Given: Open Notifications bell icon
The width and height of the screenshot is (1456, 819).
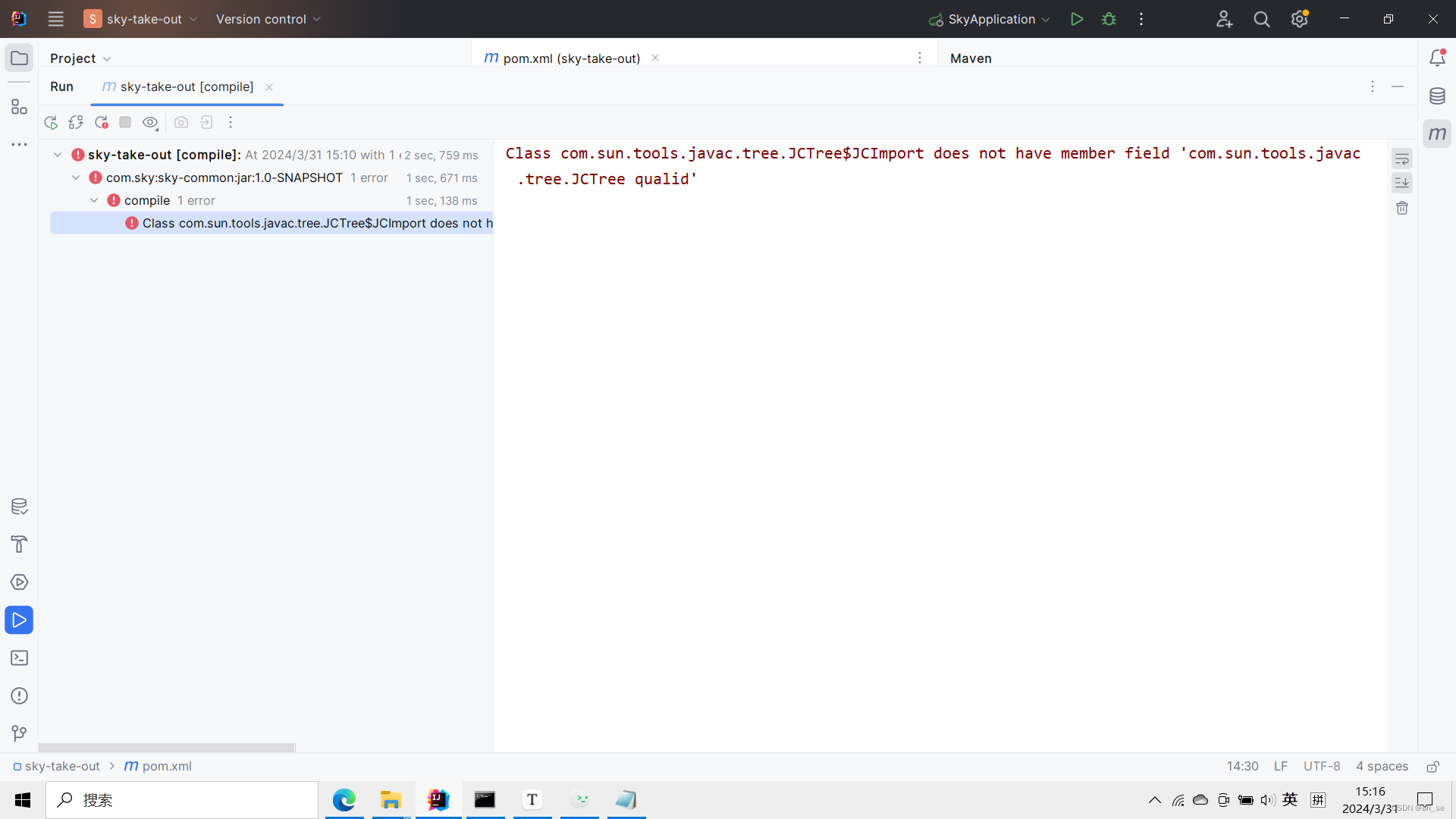Looking at the screenshot, I should coord(1437,58).
